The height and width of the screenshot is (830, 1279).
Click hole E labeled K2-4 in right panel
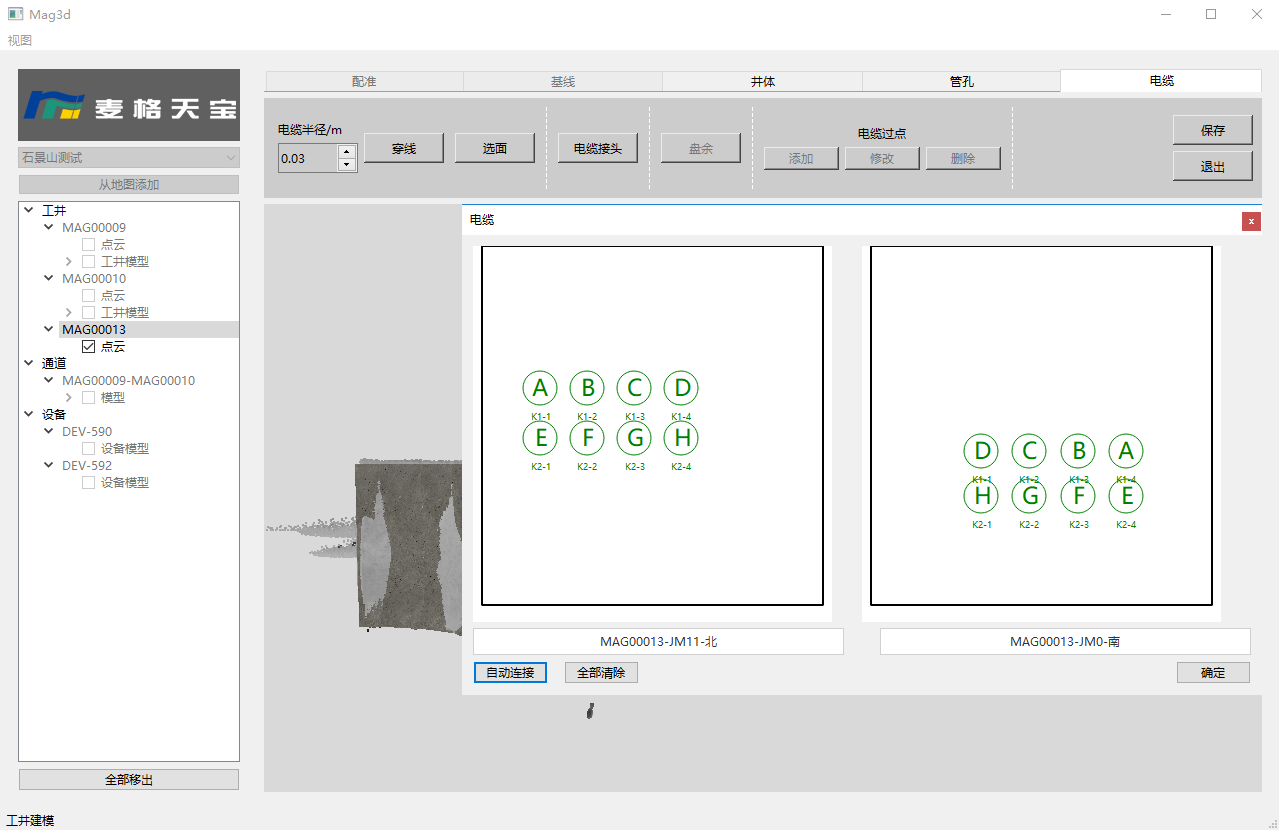tap(1126, 496)
